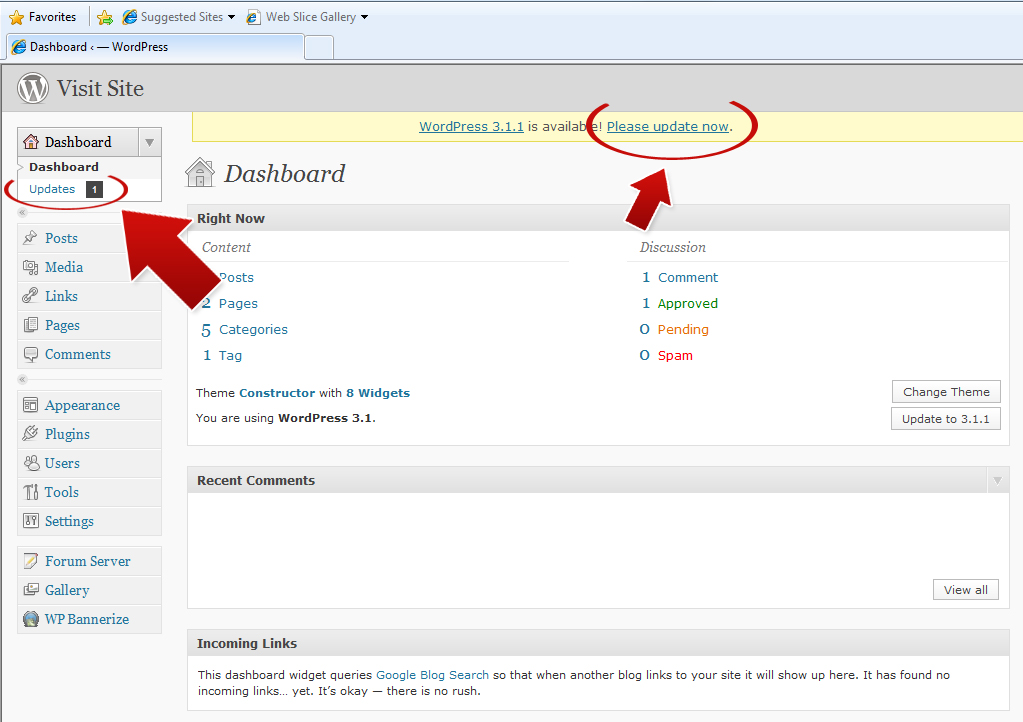Open the Gallery menu
Viewport: 1023px width, 722px height.
67,590
